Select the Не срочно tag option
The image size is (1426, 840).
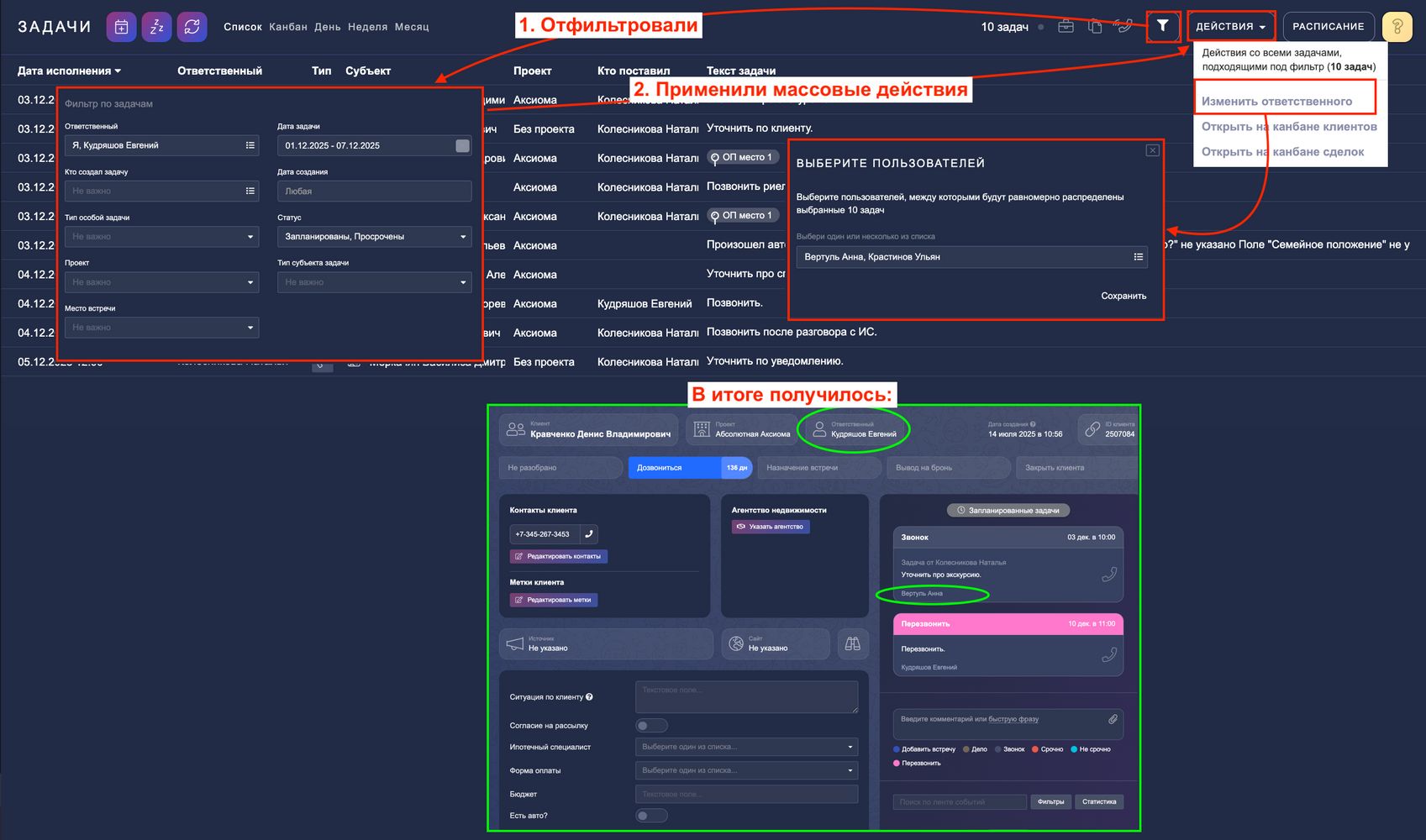click(x=1091, y=749)
